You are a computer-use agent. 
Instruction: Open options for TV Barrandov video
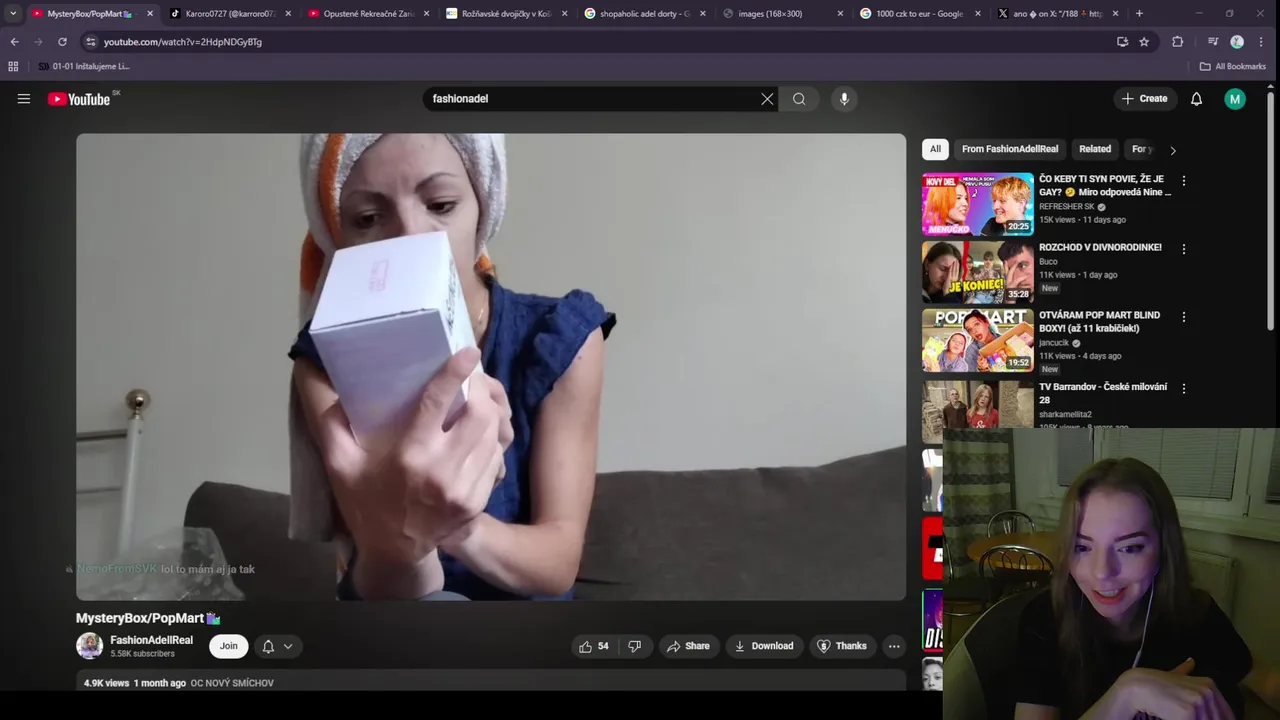1184,388
